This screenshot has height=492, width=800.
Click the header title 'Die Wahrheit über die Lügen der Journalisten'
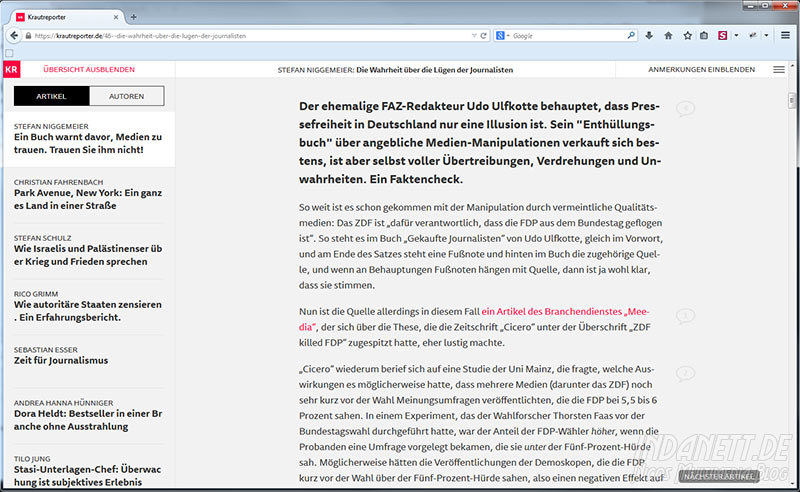pyautogui.click(x=435, y=70)
